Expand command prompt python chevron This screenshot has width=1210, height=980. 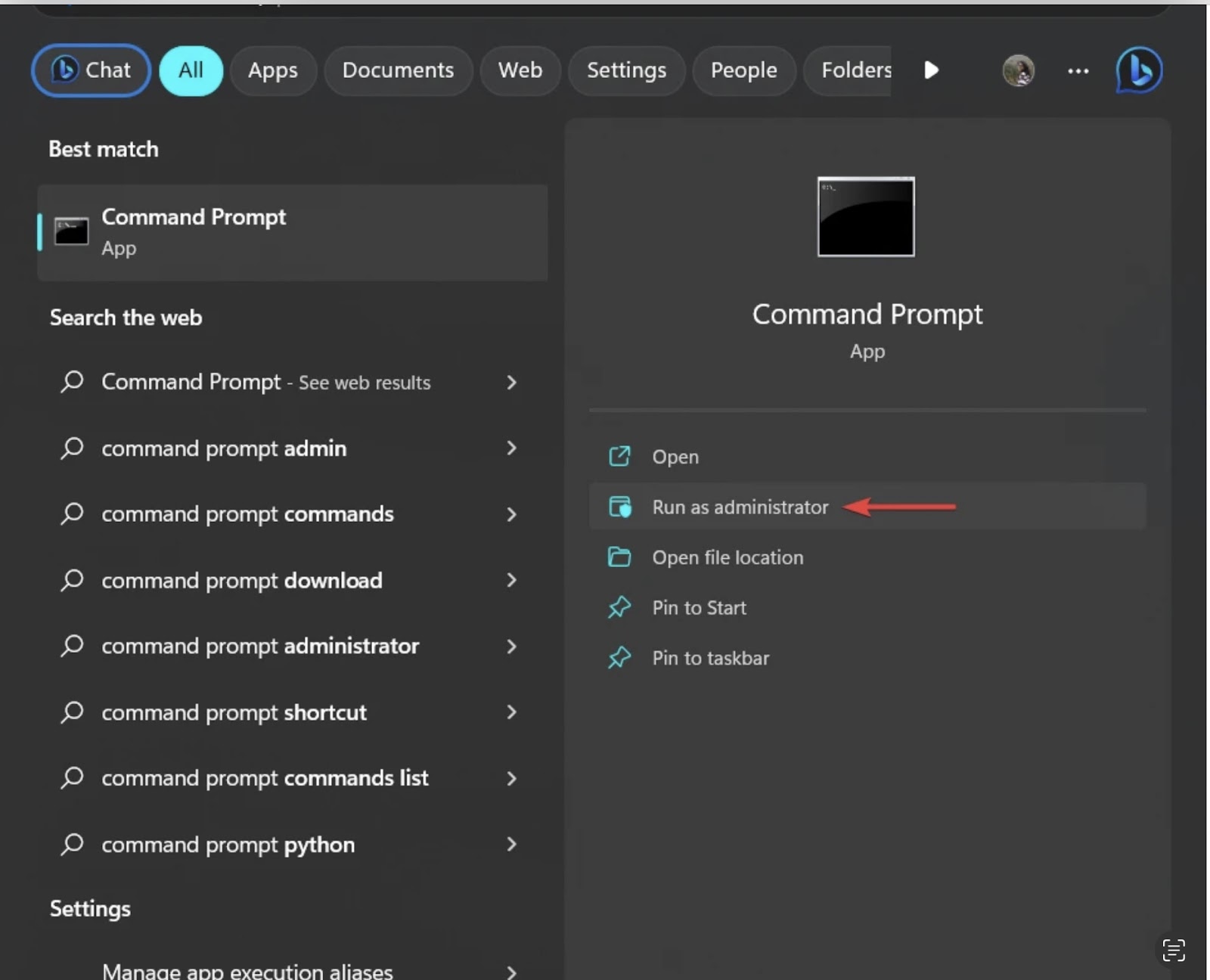[512, 845]
